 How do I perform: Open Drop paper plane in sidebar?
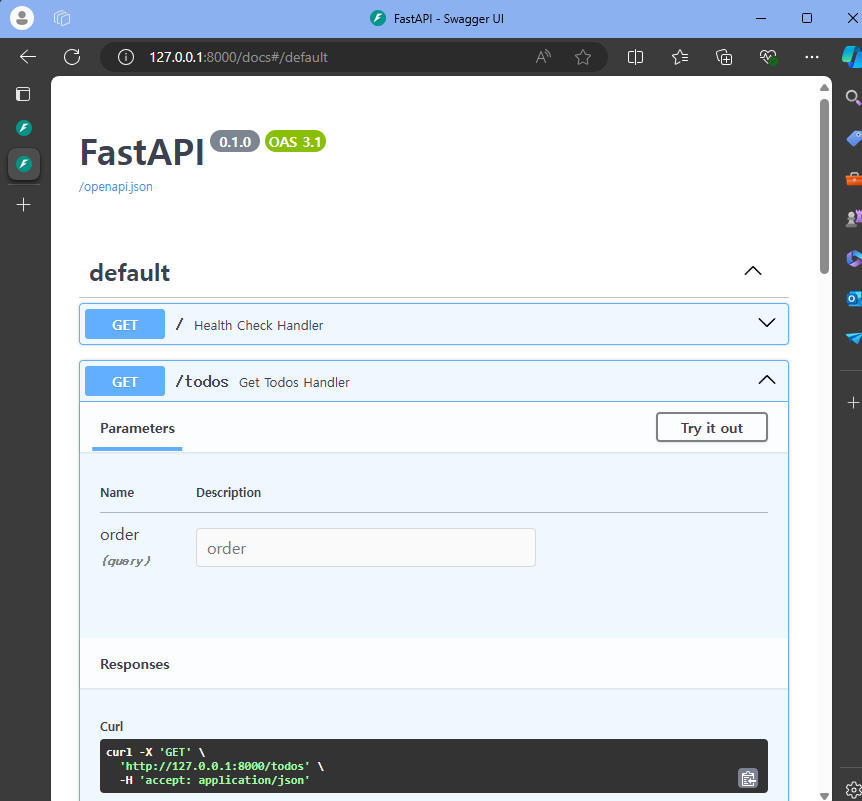pos(854,338)
